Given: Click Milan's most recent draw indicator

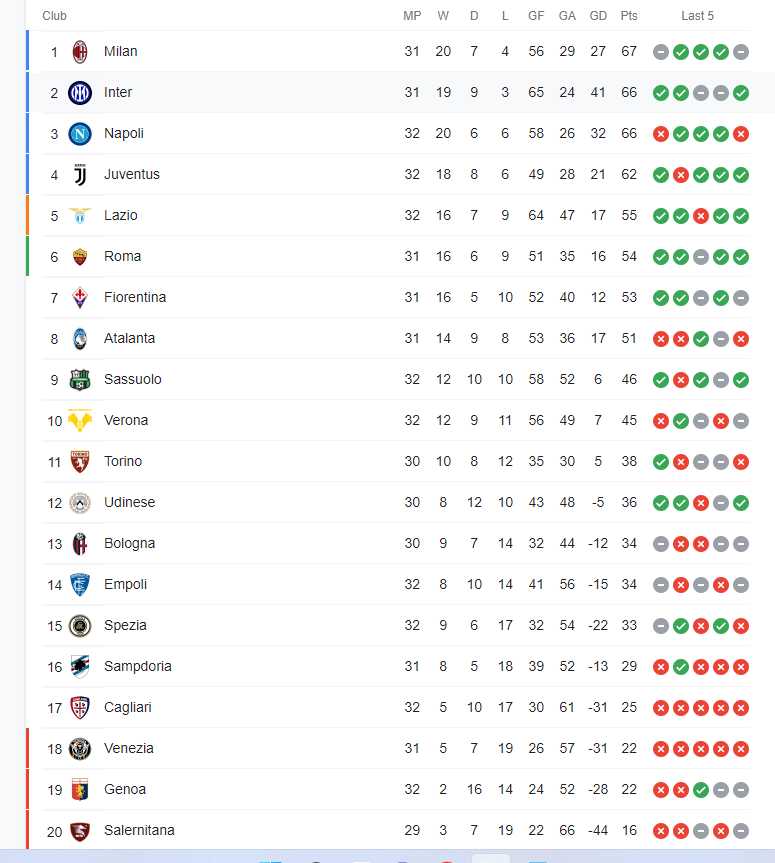Looking at the screenshot, I should (741, 52).
